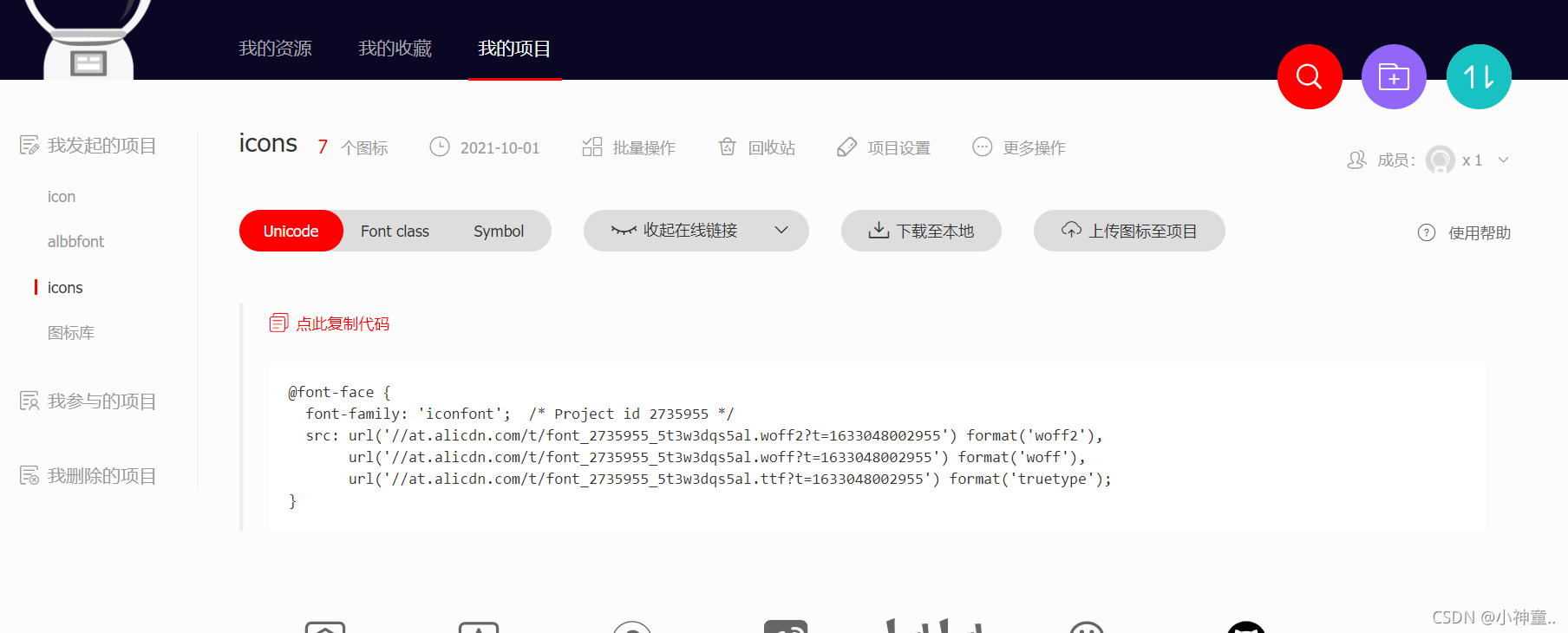Screen dimensions: 1568x633
Task: Open the 我的资源 tab
Action: click(x=276, y=49)
